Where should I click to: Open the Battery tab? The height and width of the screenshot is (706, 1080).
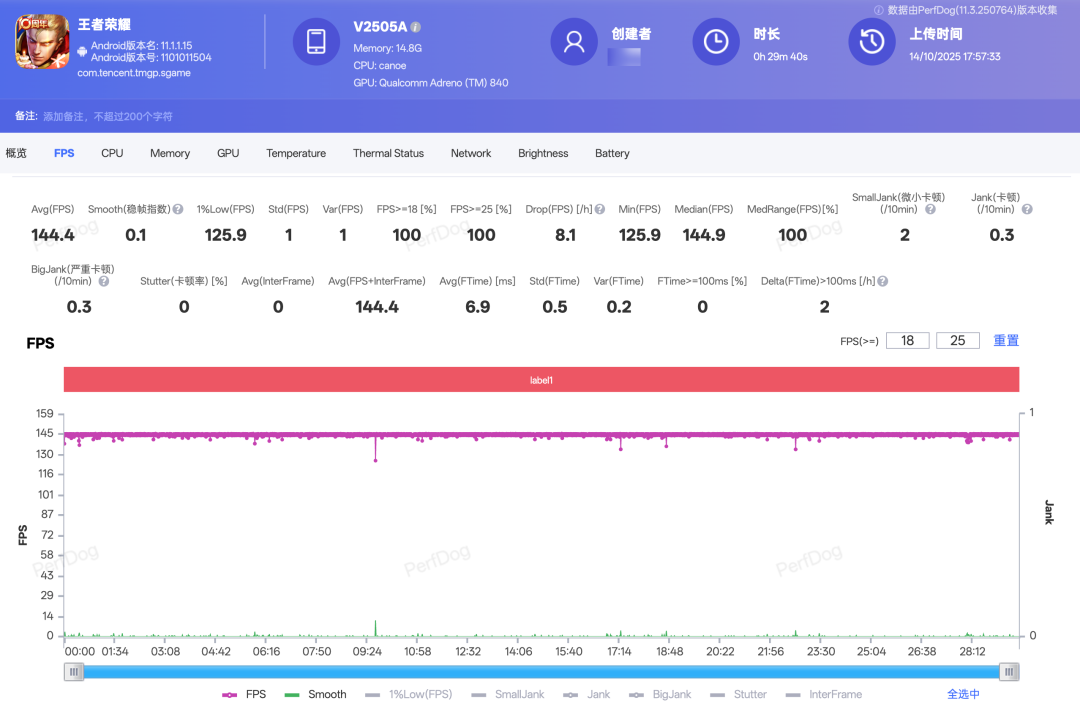(x=612, y=154)
